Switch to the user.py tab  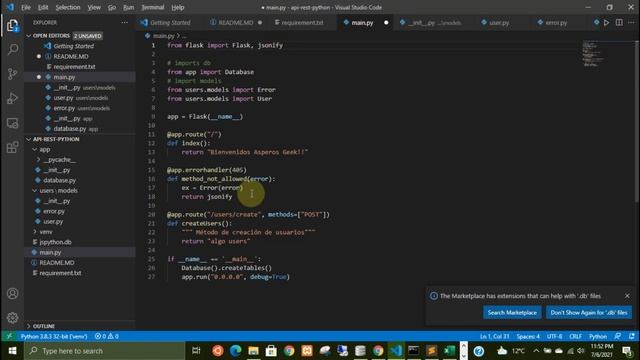click(499, 22)
